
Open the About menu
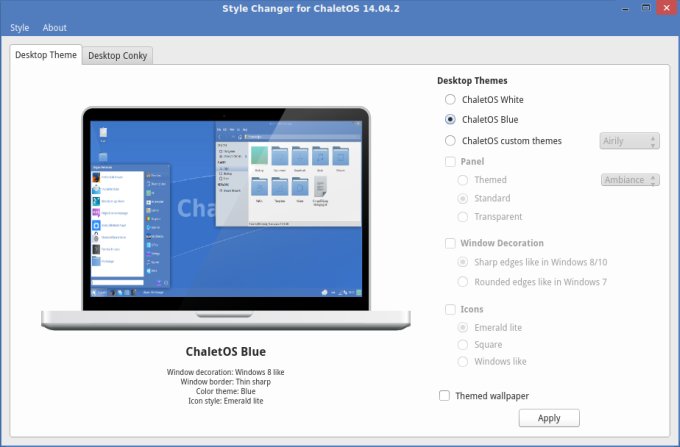(55, 28)
